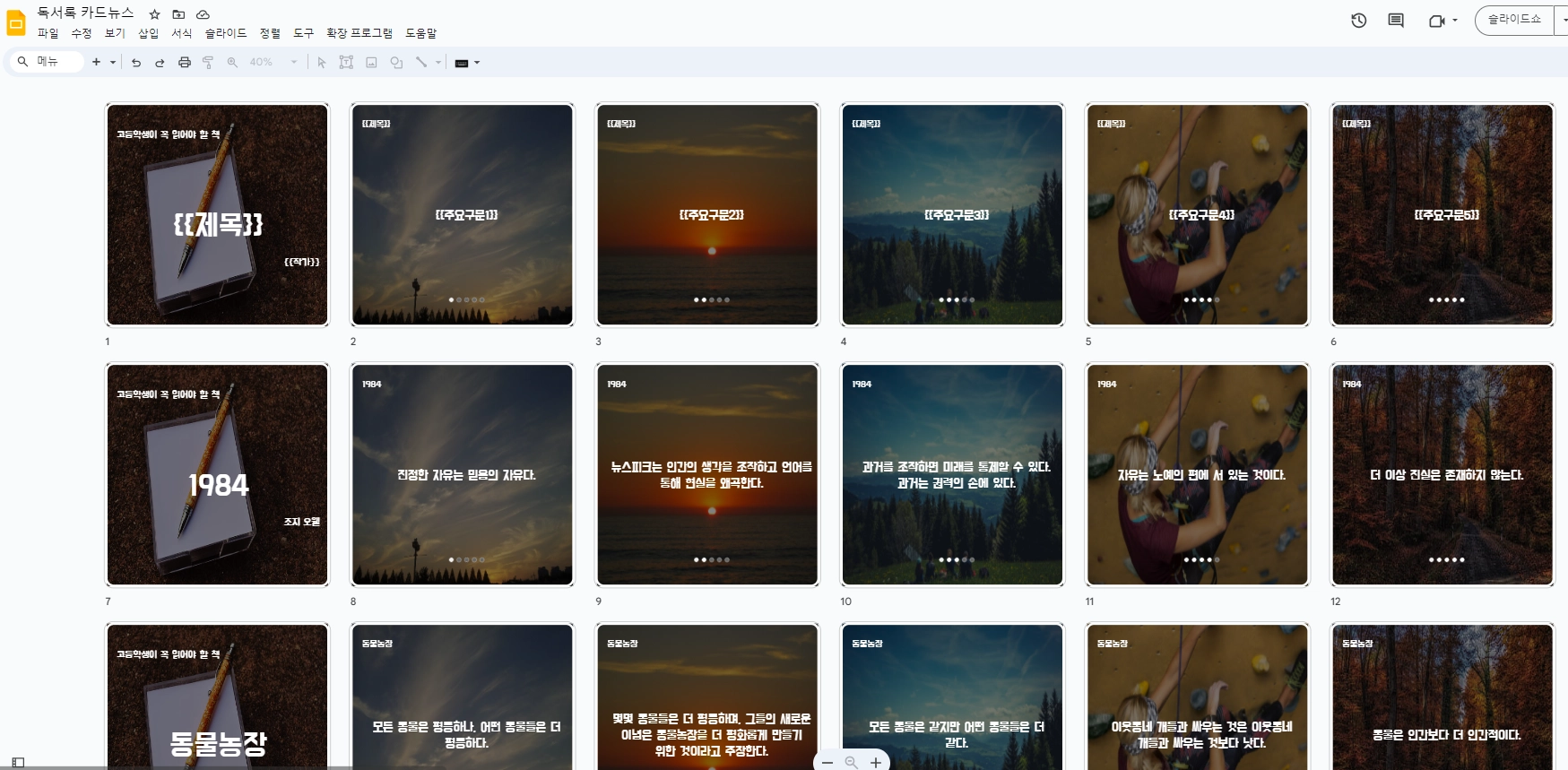Image resolution: width=1568 pixels, height=770 pixels.
Task: Open the 정렬 menu
Action: click(270, 33)
